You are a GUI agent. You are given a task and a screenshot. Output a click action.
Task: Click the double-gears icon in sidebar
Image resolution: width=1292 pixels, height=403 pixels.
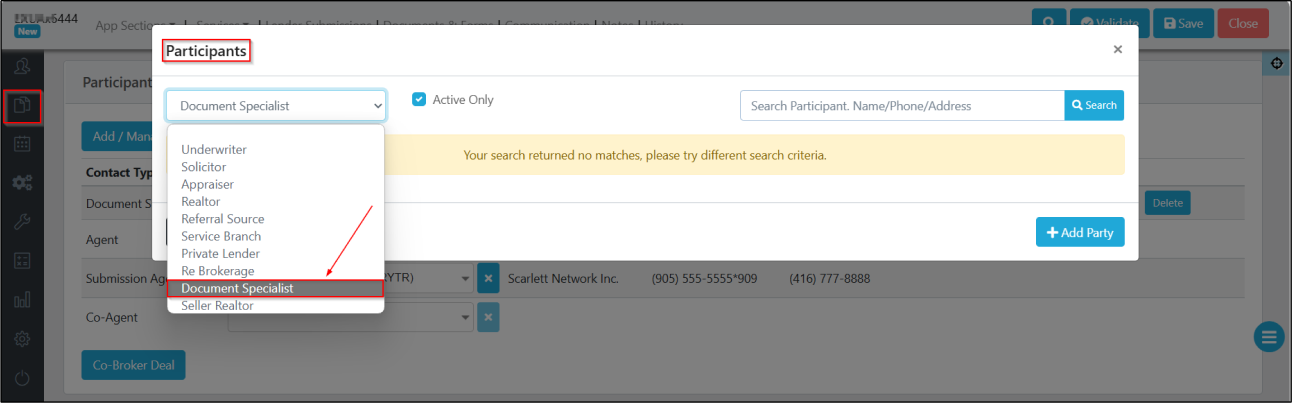tap(22, 183)
